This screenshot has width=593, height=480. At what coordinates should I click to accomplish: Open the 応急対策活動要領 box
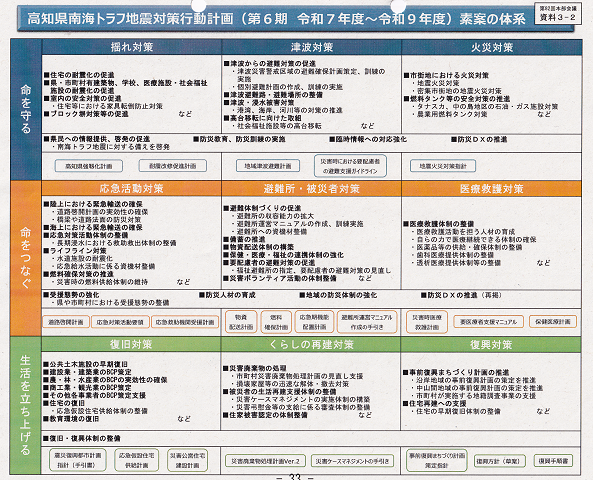tap(120, 322)
